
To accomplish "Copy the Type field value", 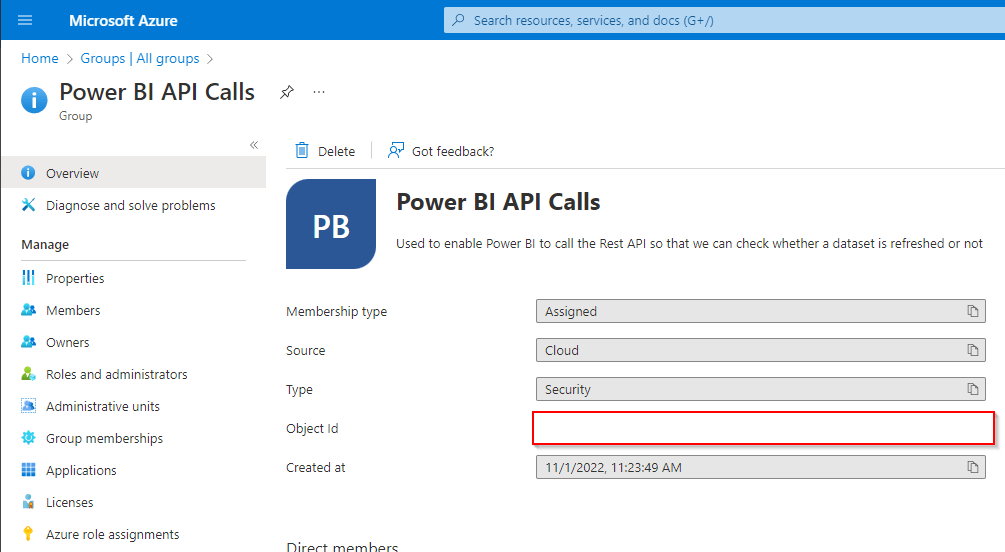I will coord(972,390).
